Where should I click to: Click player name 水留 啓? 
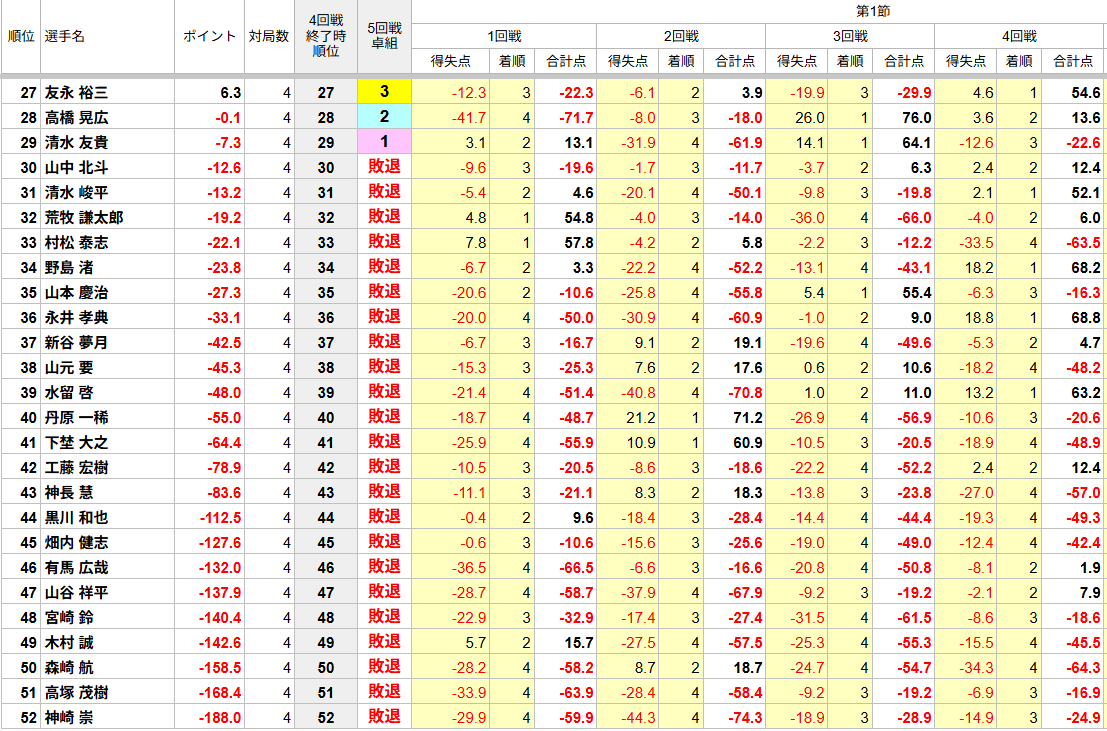coord(68,393)
